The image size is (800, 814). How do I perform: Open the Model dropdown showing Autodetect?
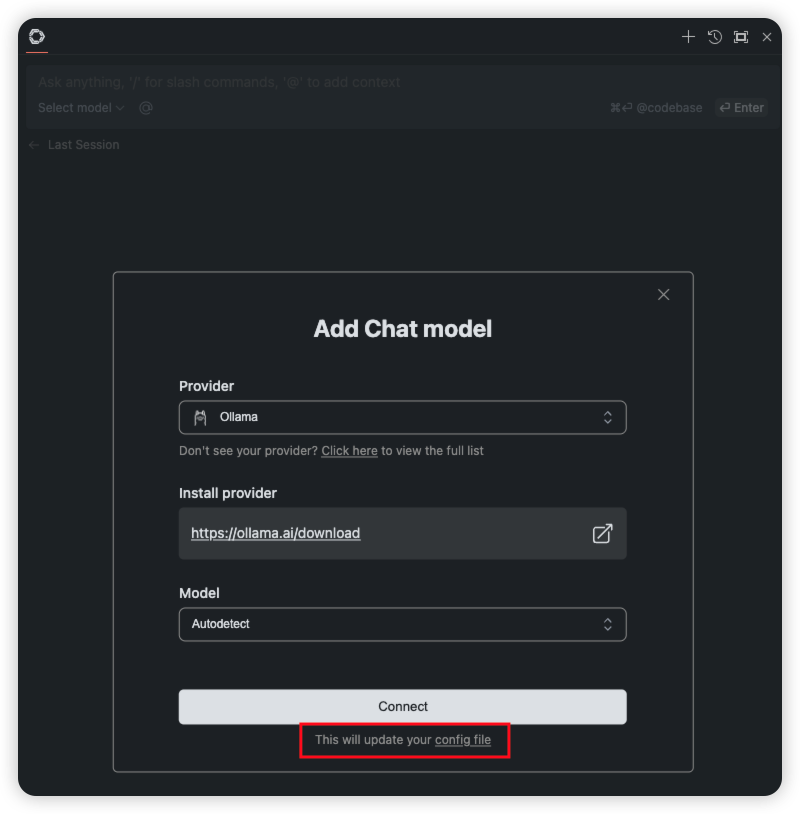[x=402, y=624]
